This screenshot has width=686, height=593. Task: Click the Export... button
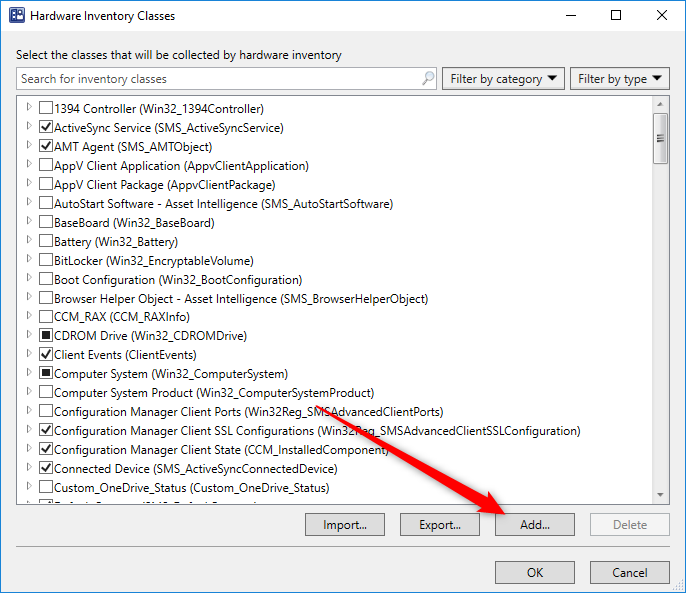pyautogui.click(x=440, y=524)
